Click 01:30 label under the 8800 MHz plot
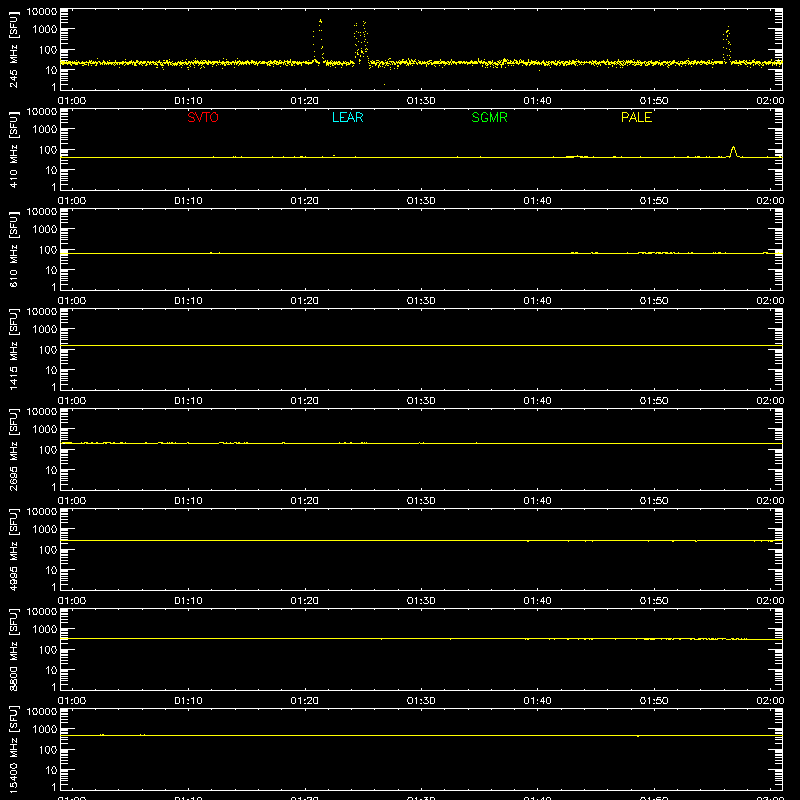The width and height of the screenshot is (800, 800). coord(421,701)
